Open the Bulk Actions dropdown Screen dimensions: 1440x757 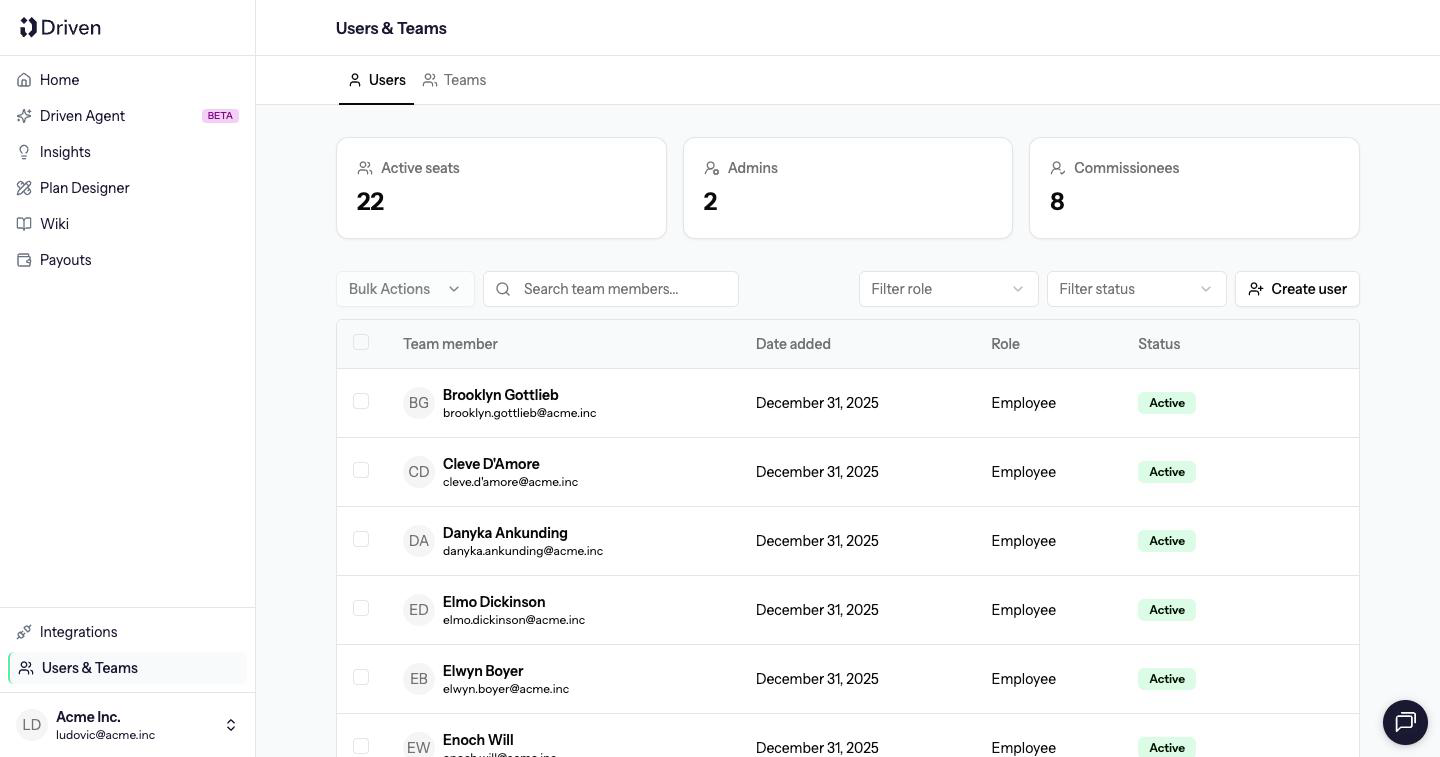point(405,289)
